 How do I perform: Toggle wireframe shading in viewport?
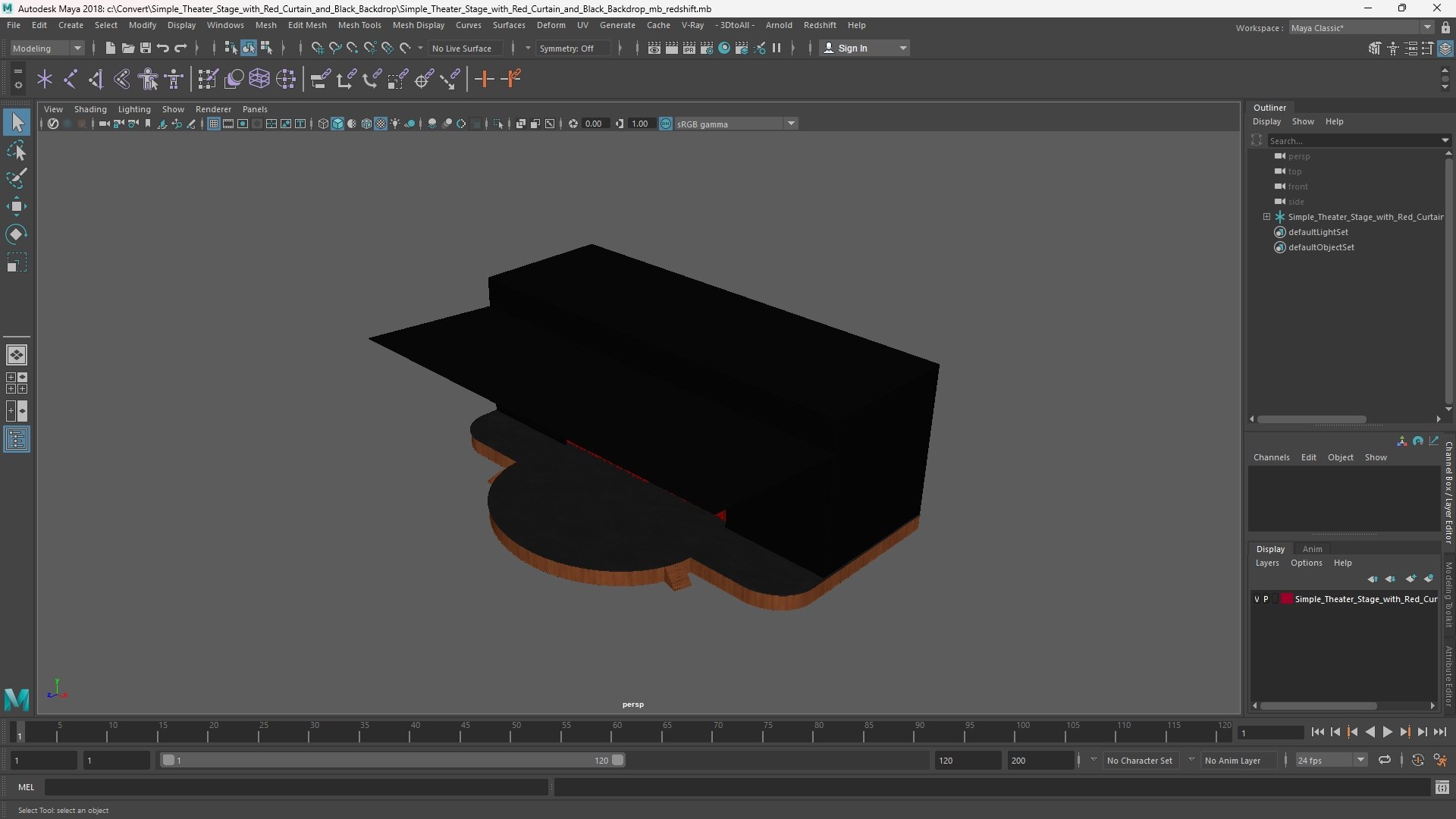tap(323, 124)
